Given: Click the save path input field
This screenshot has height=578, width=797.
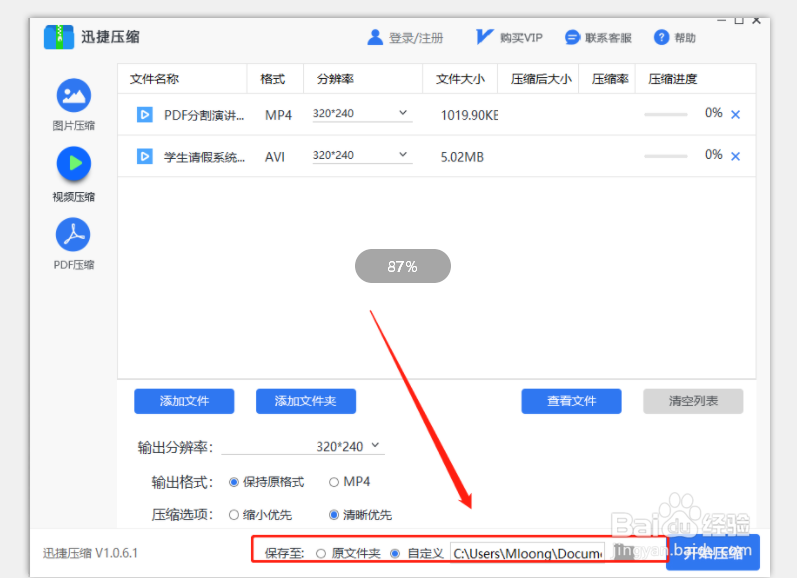Looking at the screenshot, I should click(x=528, y=553).
